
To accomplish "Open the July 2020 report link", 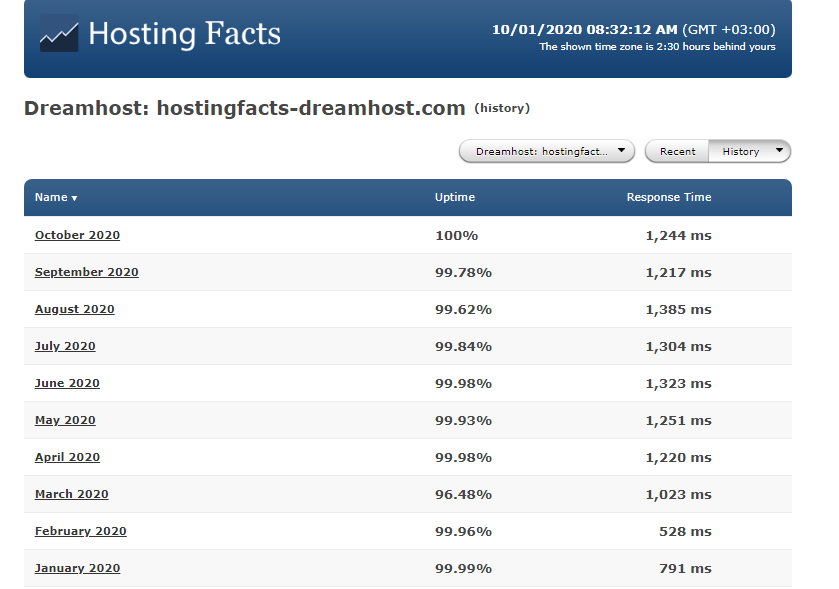I will point(65,346).
